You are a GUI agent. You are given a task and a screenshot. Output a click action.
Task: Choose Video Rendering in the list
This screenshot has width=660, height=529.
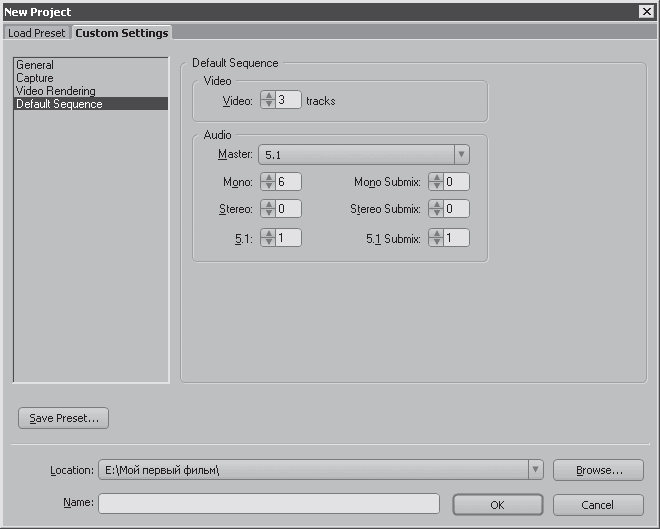pos(91,91)
